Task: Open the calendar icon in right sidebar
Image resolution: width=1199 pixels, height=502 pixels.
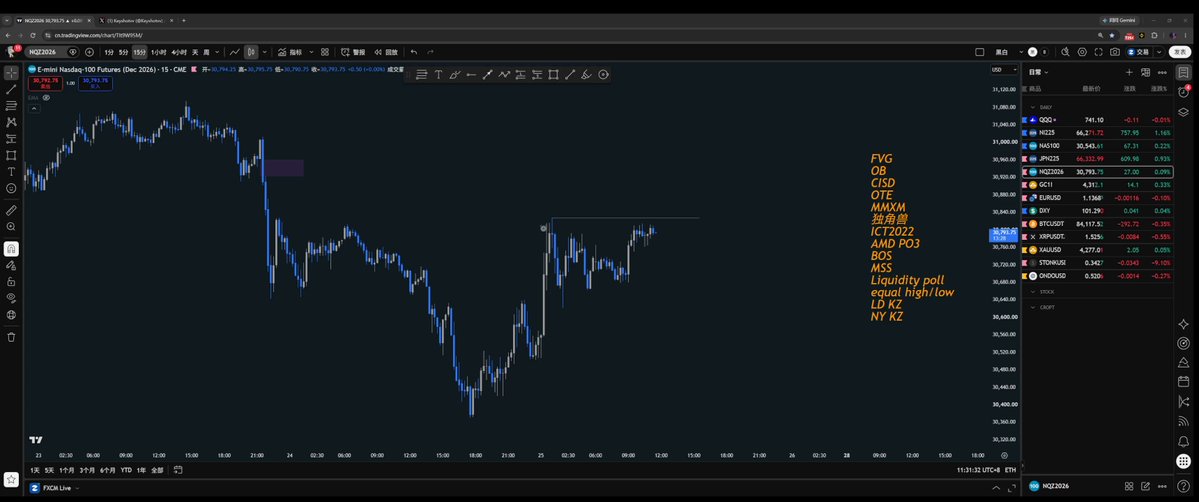Action: (1184, 381)
